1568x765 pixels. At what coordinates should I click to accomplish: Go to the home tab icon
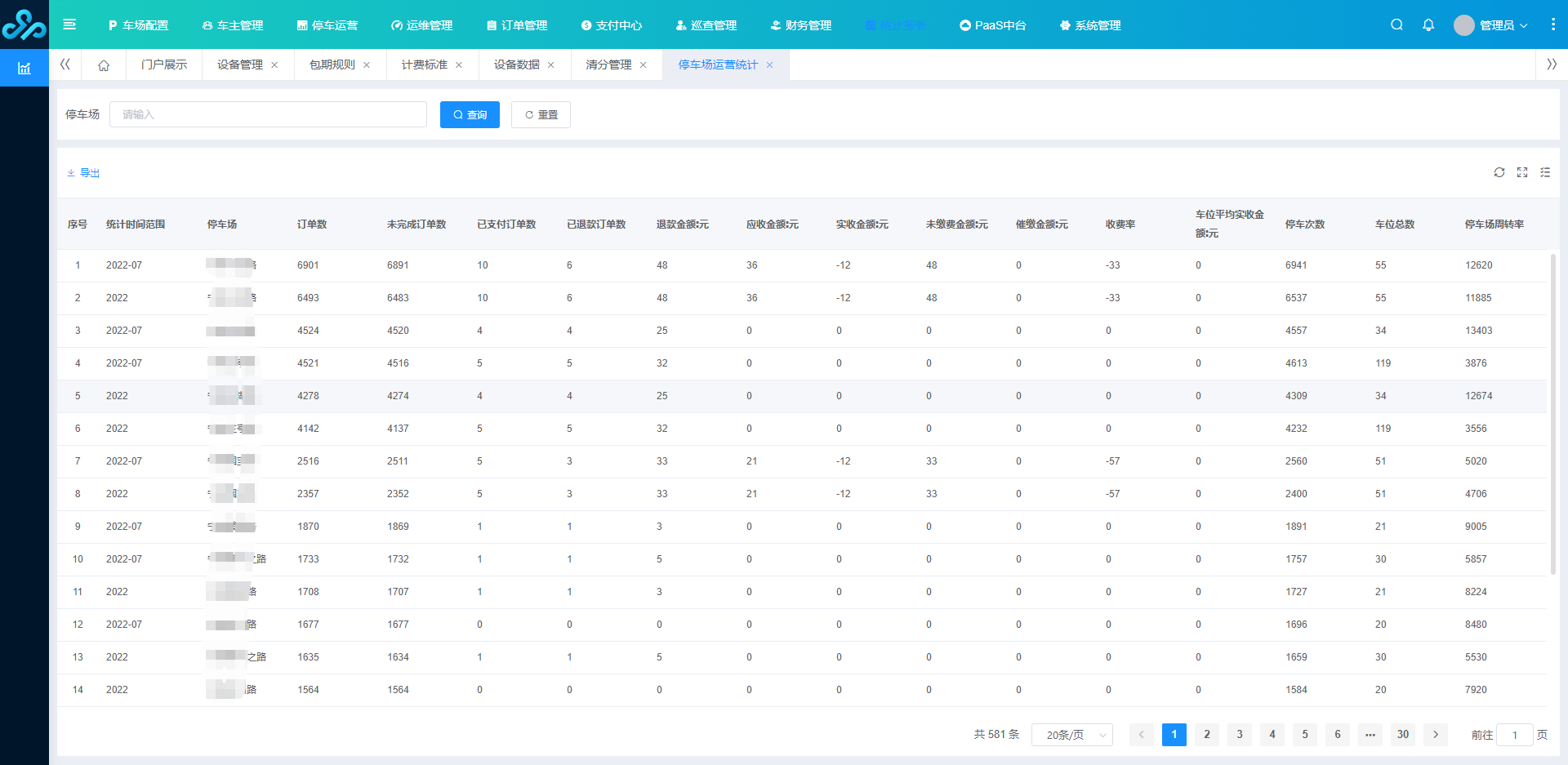tap(104, 65)
